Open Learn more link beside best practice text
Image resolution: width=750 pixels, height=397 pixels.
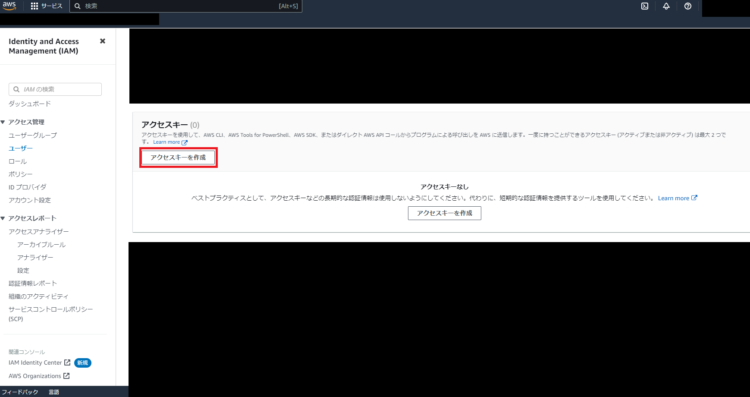coord(677,198)
